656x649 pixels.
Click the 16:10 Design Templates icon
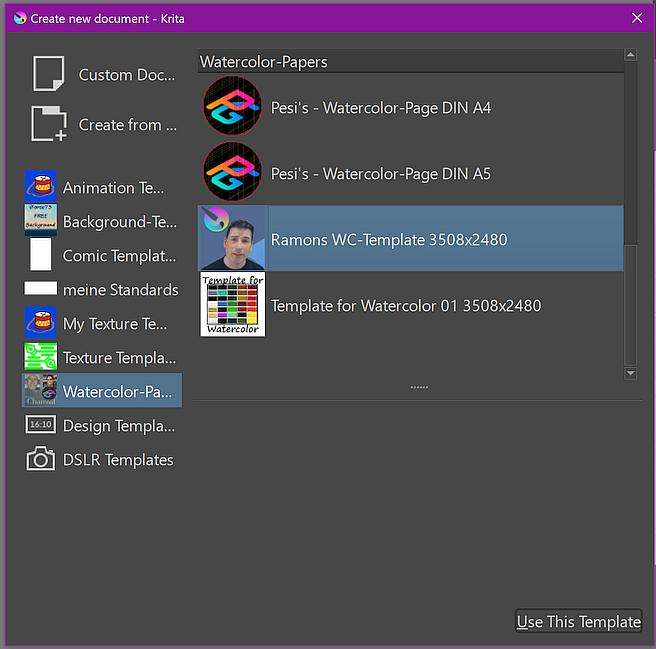(40, 424)
